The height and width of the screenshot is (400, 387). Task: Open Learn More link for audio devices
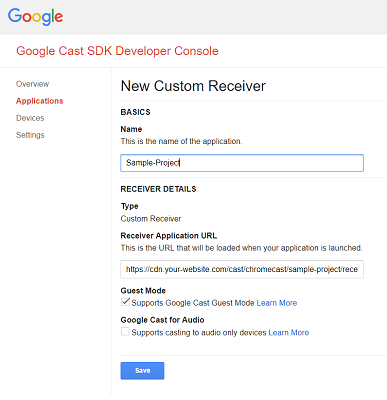click(x=289, y=333)
